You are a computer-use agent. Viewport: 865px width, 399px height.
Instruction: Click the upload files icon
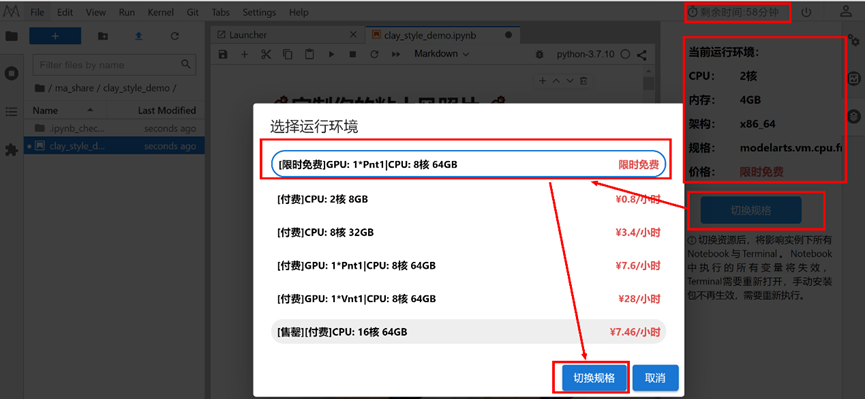(138, 36)
